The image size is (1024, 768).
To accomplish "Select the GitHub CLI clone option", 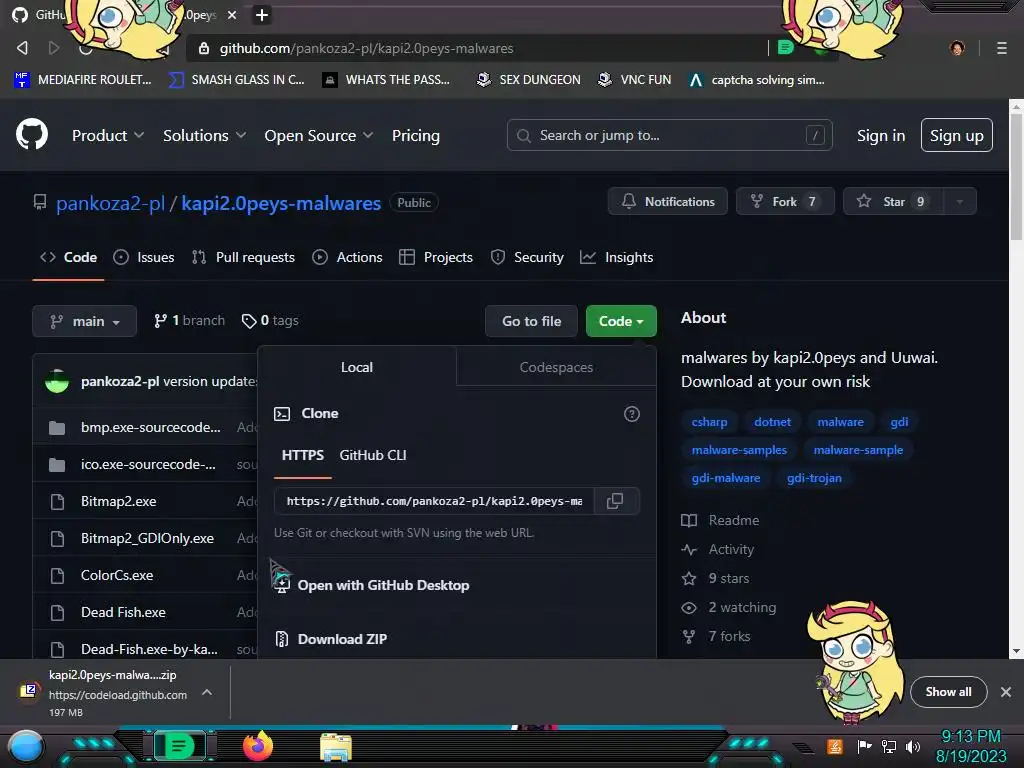I will click(373, 455).
